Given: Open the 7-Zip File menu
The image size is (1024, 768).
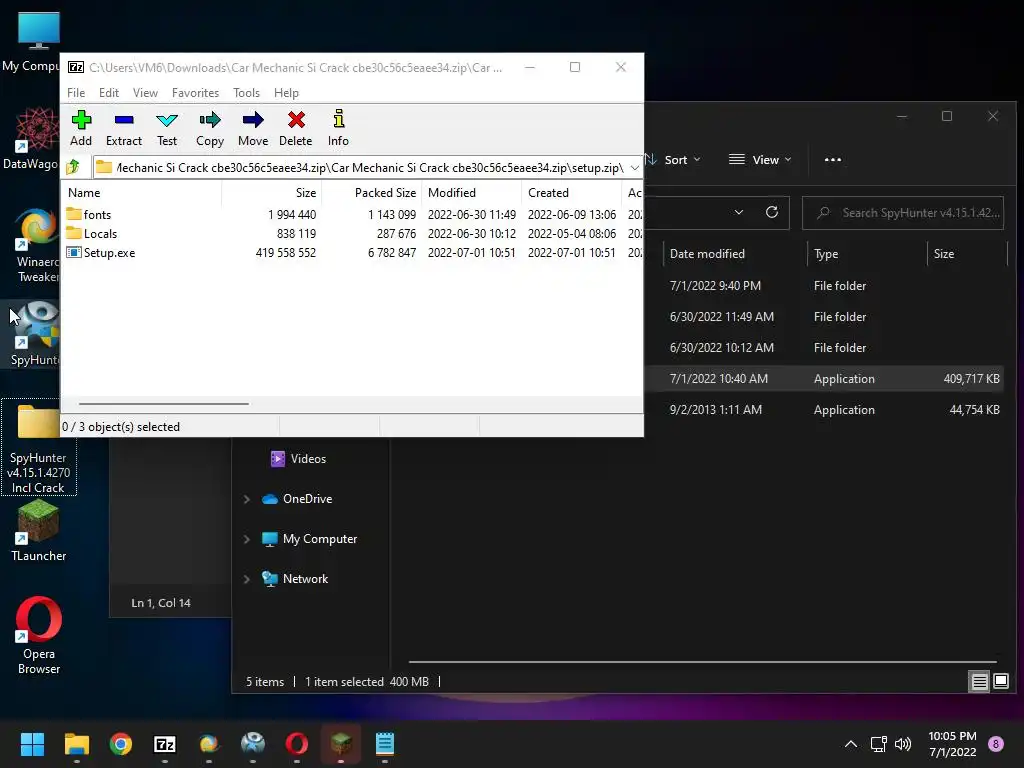Looking at the screenshot, I should click(76, 93).
